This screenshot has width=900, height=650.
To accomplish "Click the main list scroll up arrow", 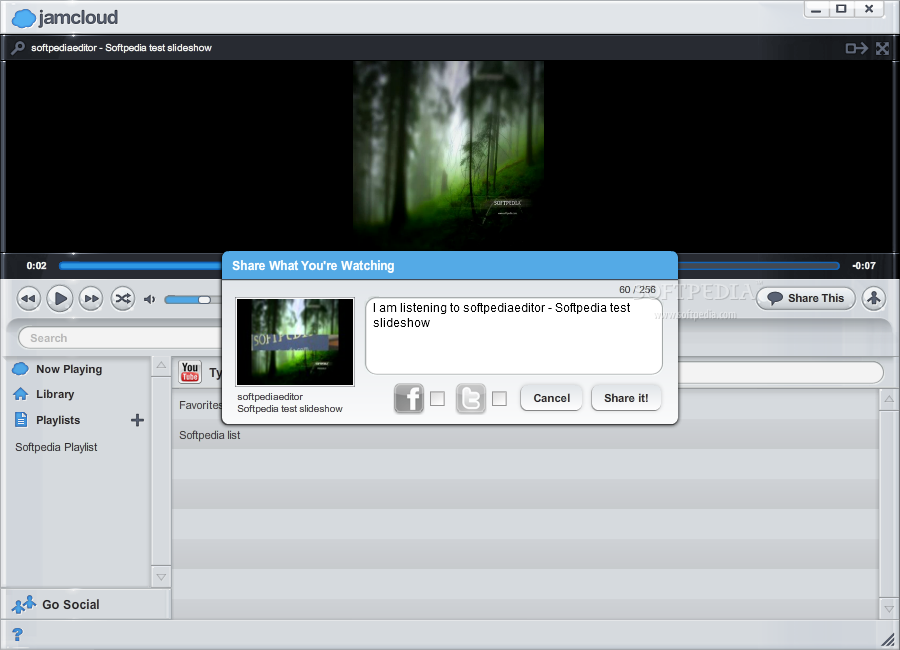I will pyautogui.click(x=889, y=399).
